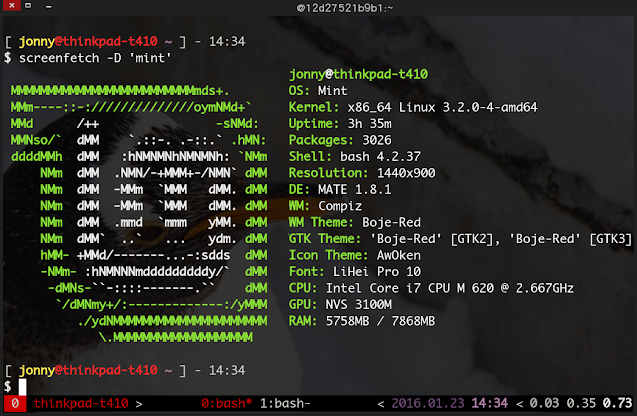Click 'Uptime: 3h 35m' line
This screenshot has height=416, width=637.
(340, 124)
